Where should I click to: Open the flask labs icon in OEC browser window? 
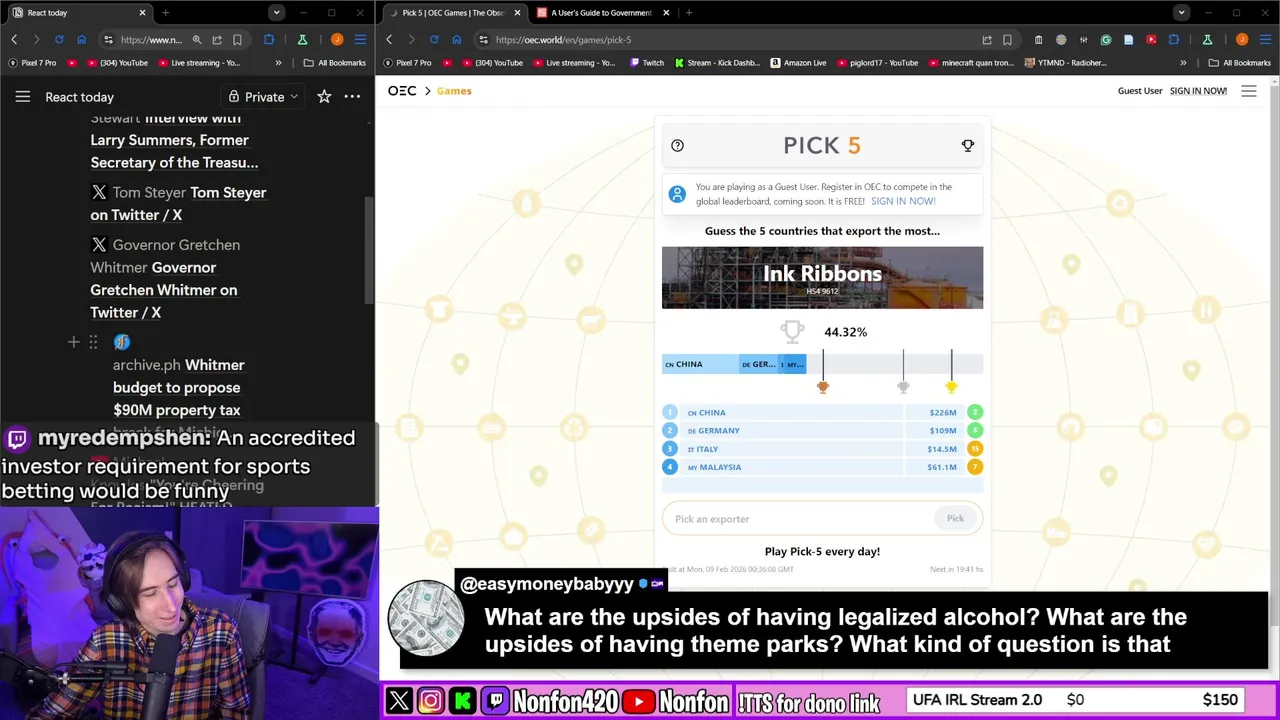[1207, 40]
